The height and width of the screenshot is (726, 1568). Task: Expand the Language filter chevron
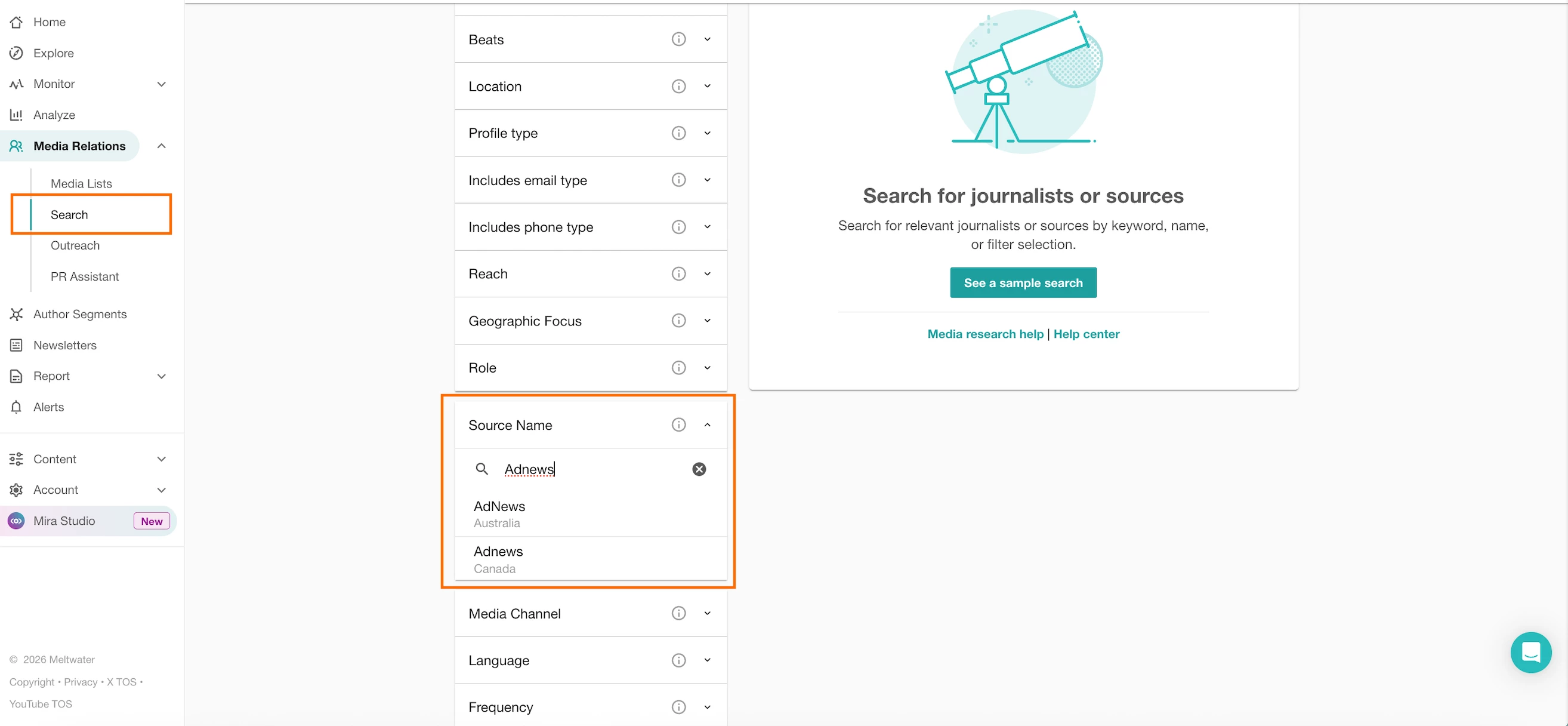[706, 660]
